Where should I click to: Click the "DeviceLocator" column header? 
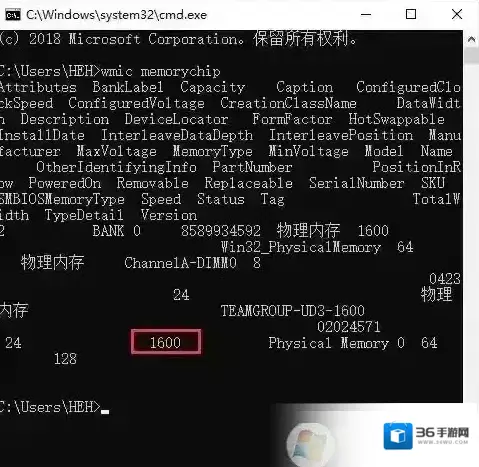pos(177,119)
